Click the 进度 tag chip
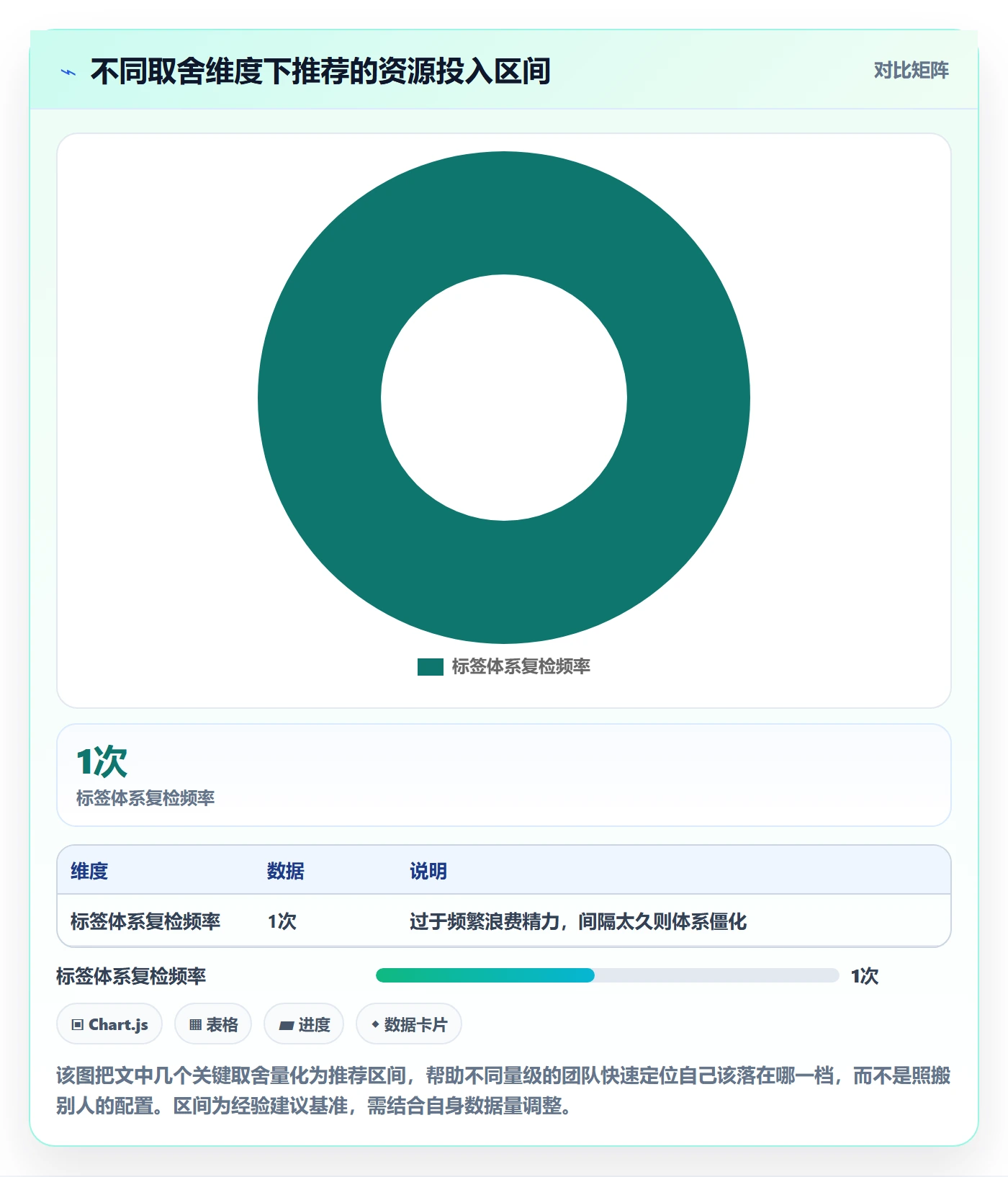This screenshot has height=1177, width=1008. tap(304, 1024)
